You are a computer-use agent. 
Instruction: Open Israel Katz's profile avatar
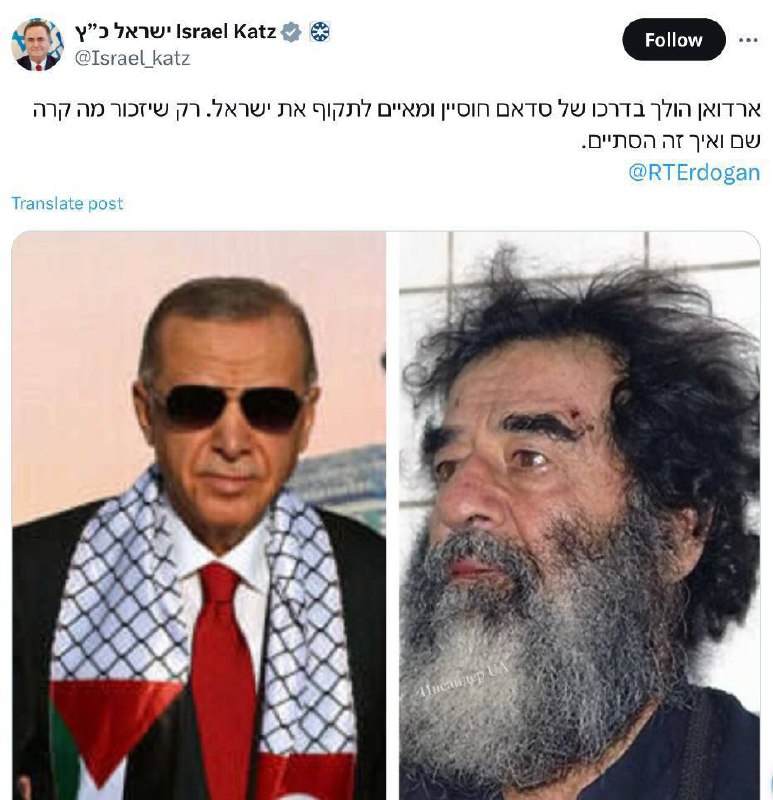pyautogui.click(x=37, y=44)
